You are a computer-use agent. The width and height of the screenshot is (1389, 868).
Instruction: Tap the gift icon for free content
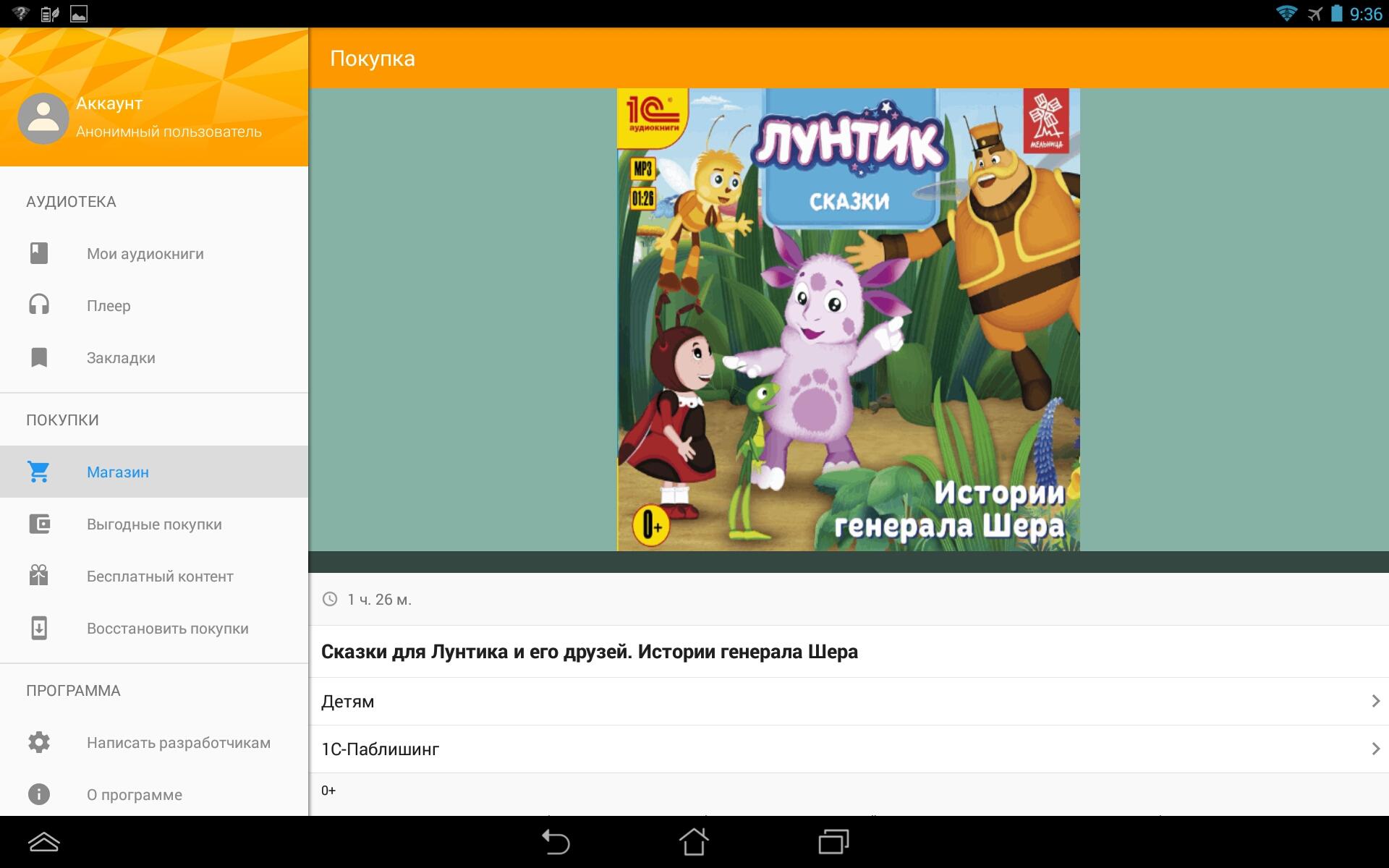coord(39,576)
